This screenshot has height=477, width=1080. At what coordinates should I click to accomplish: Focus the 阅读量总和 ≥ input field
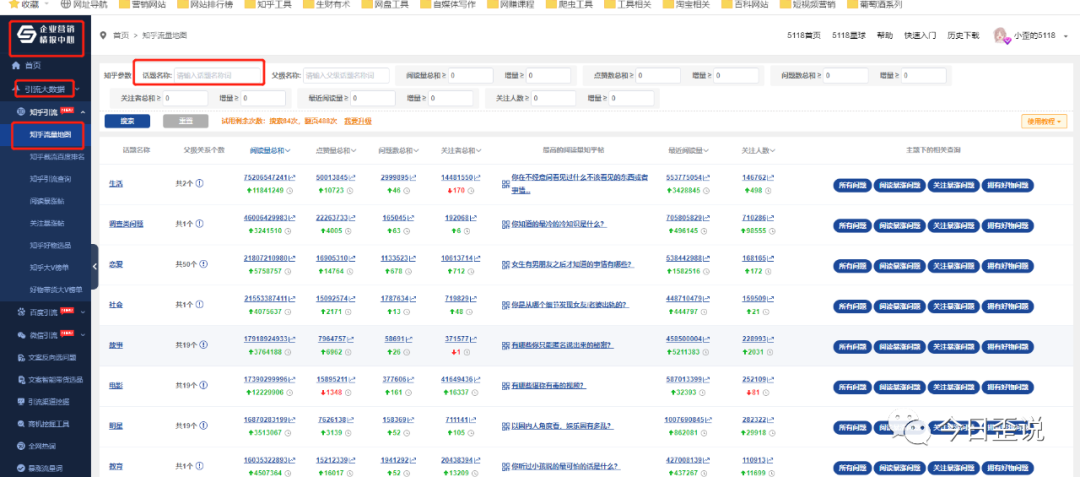click(472, 75)
